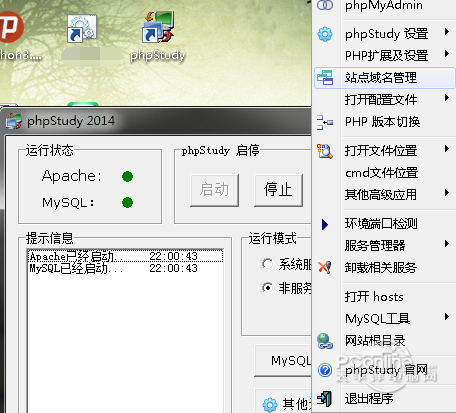Expand the 打开文件位置 submenu arrow
The image size is (456, 413).
447,149
